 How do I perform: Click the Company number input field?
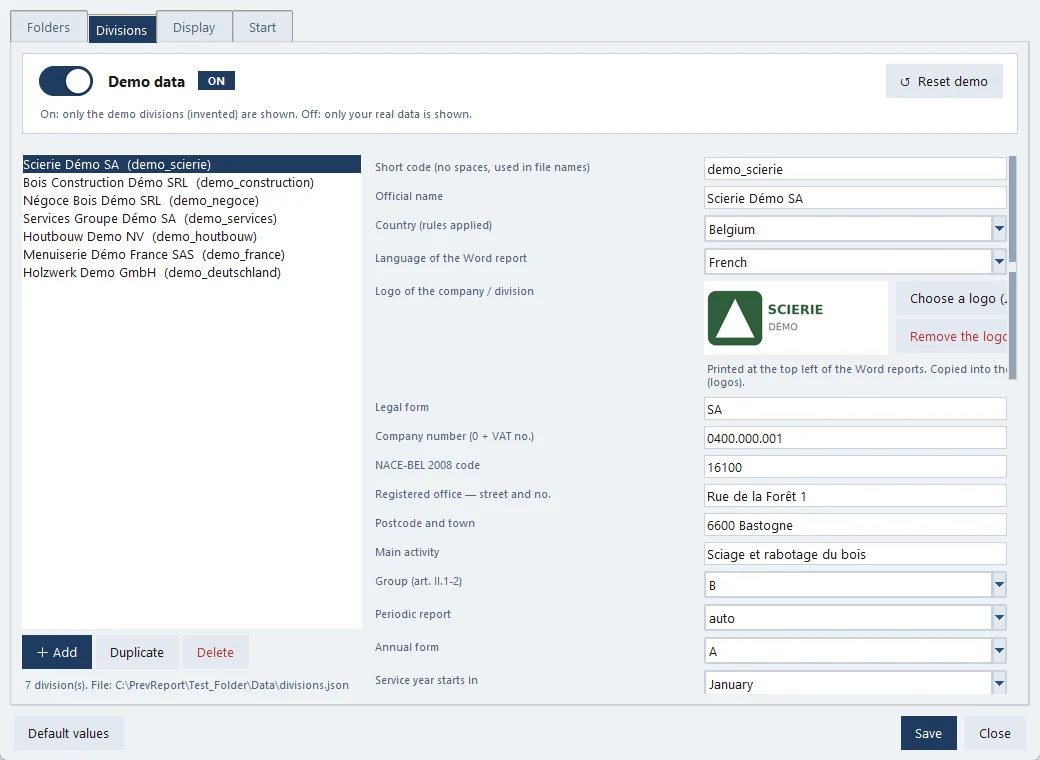[x=855, y=438]
